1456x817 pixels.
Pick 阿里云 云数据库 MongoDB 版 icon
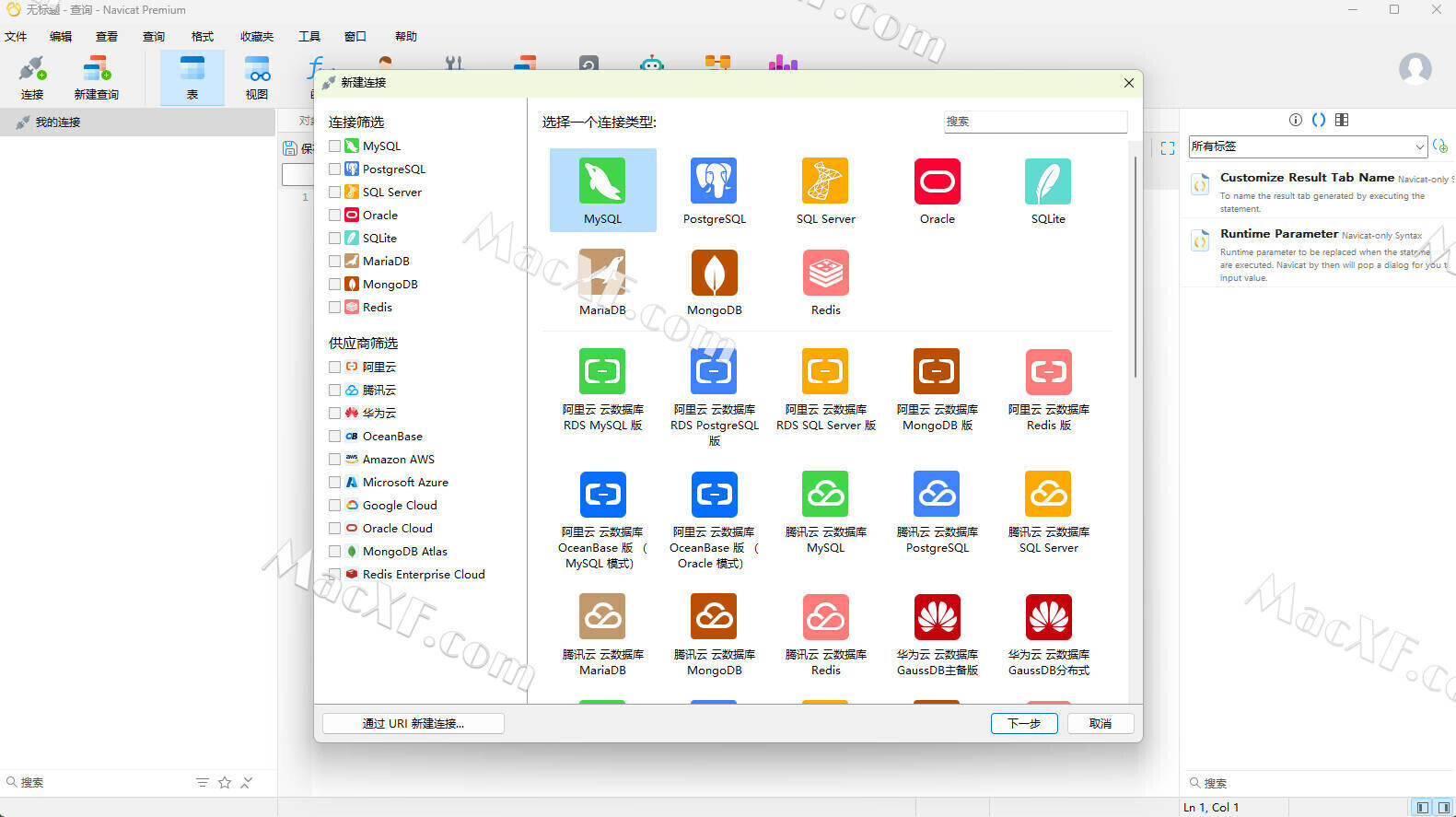click(937, 371)
